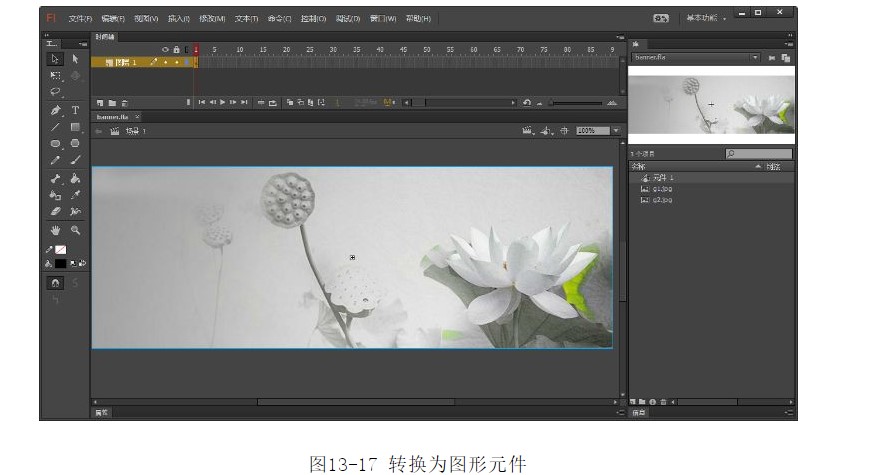
Task: Select the Subselection arrow tool
Action: [75, 59]
